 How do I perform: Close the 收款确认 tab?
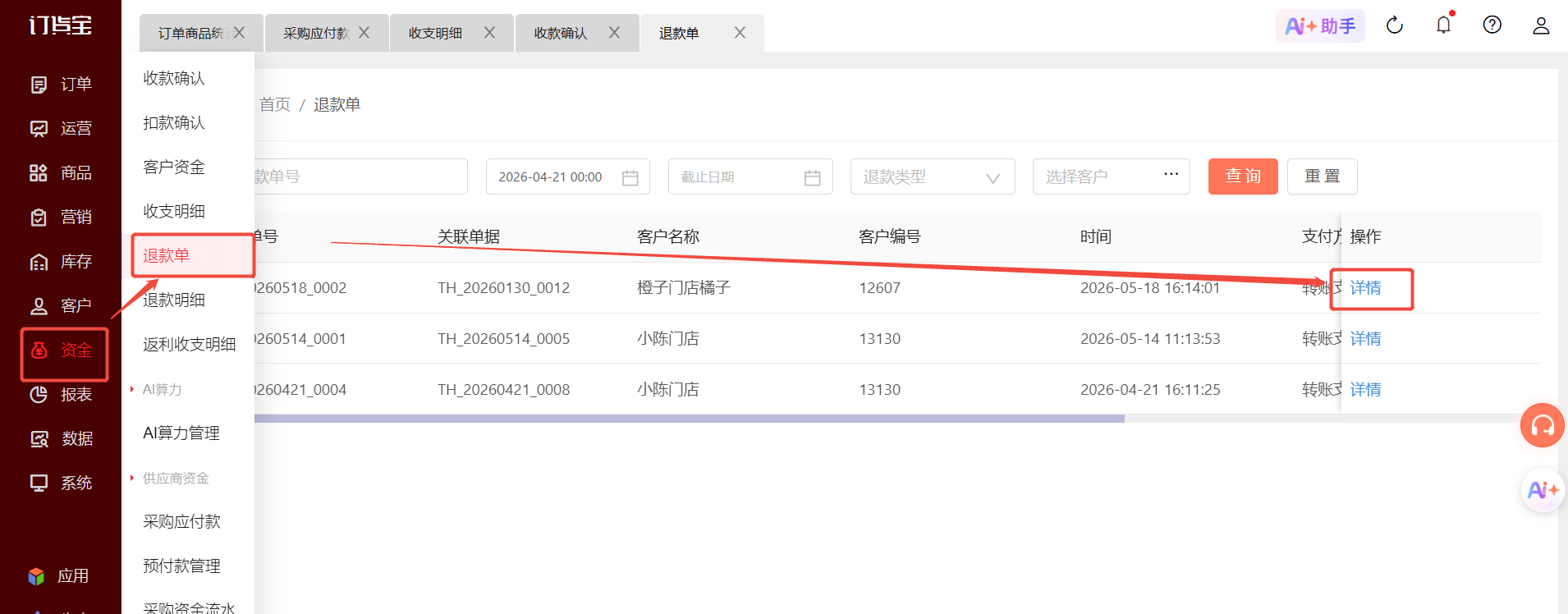coord(614,33)
